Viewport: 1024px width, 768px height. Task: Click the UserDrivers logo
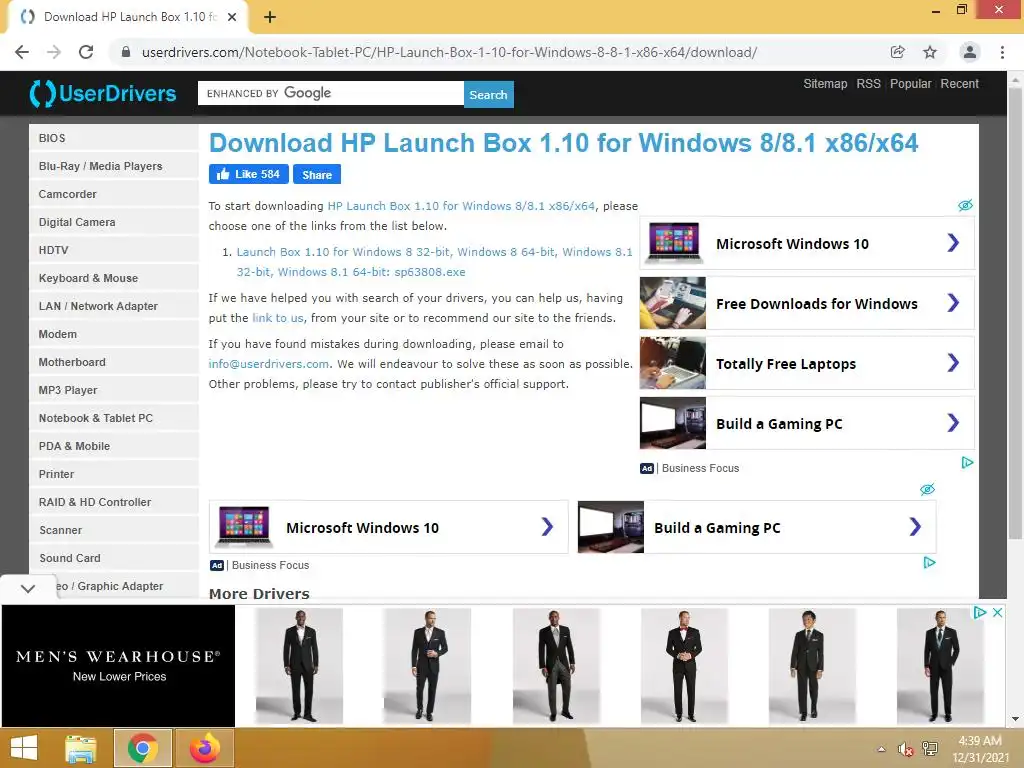click(x=103, y=93)
